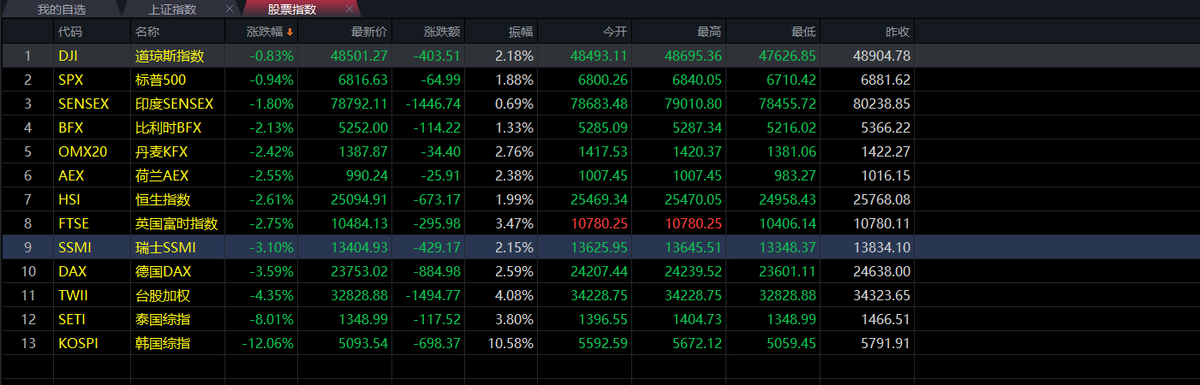Click the previous close 1016.15
Screen dimensions: 1200x385
coord(886,175)
